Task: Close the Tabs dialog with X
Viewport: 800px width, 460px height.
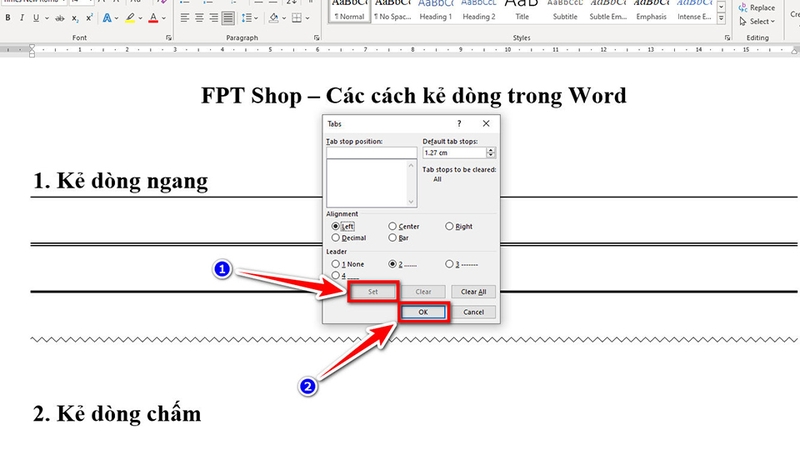Action: point(486,123)
